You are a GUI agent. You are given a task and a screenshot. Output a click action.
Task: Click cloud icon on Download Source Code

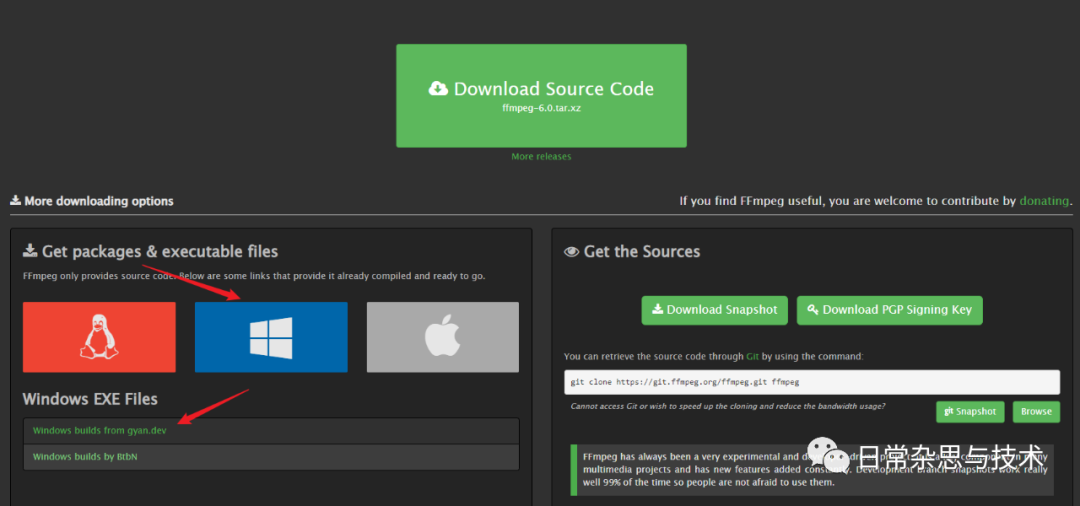(438, 89)
